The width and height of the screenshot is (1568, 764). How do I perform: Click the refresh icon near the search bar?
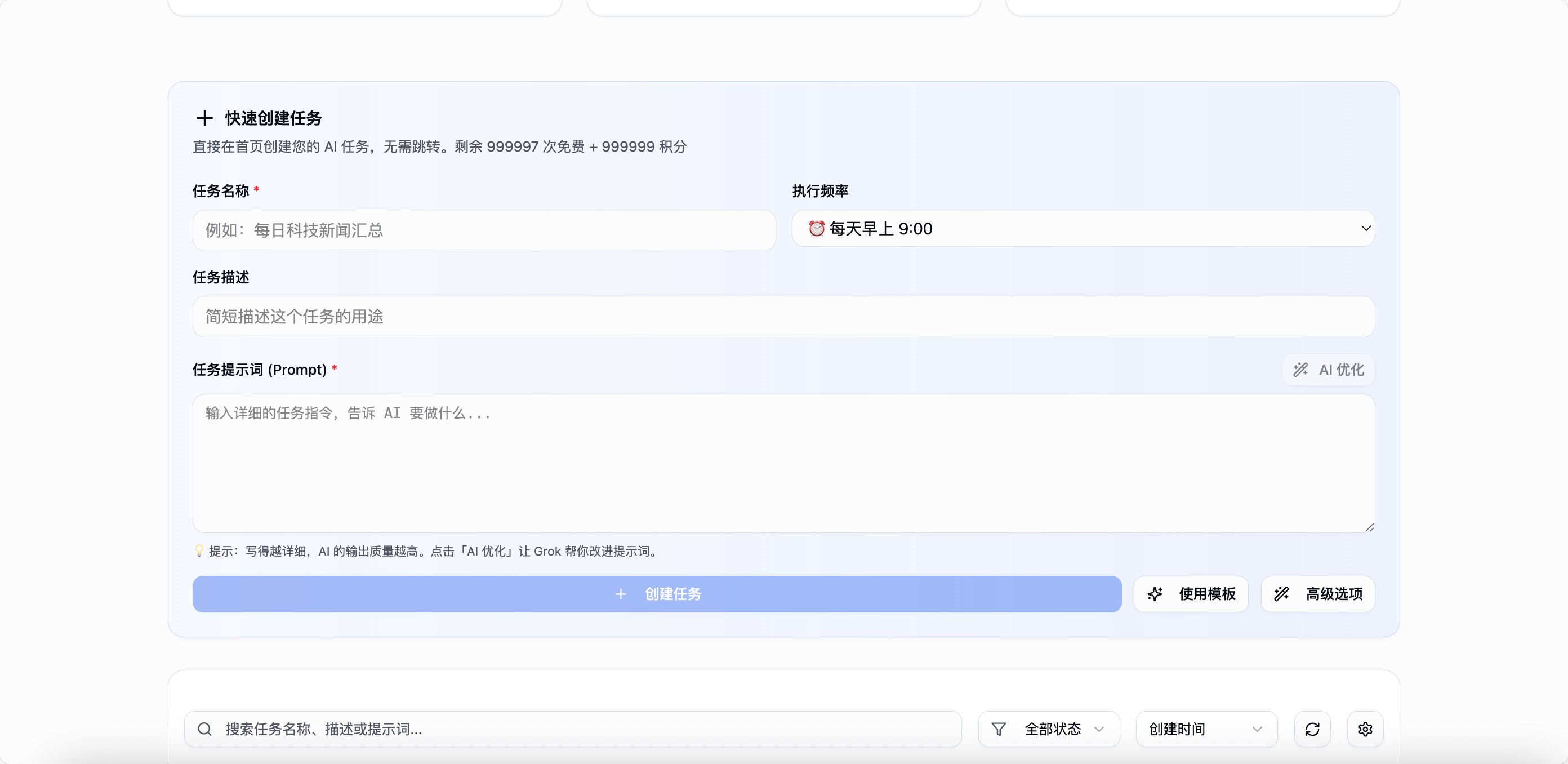pyautogui.click(x=1313, y=729)
